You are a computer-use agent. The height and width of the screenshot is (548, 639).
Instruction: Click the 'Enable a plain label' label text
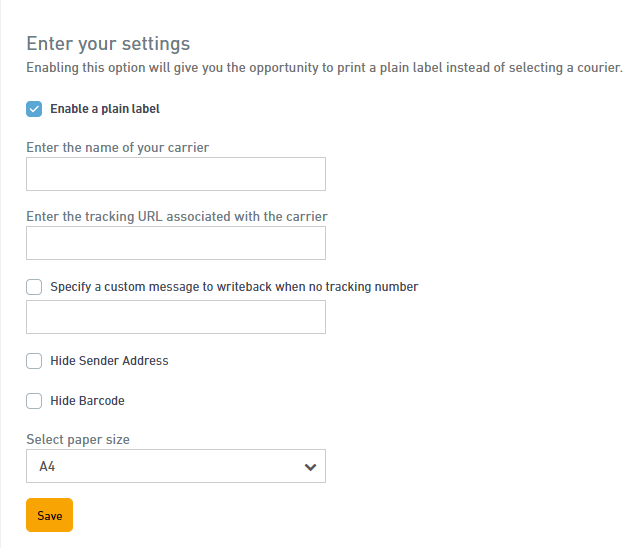105,109
